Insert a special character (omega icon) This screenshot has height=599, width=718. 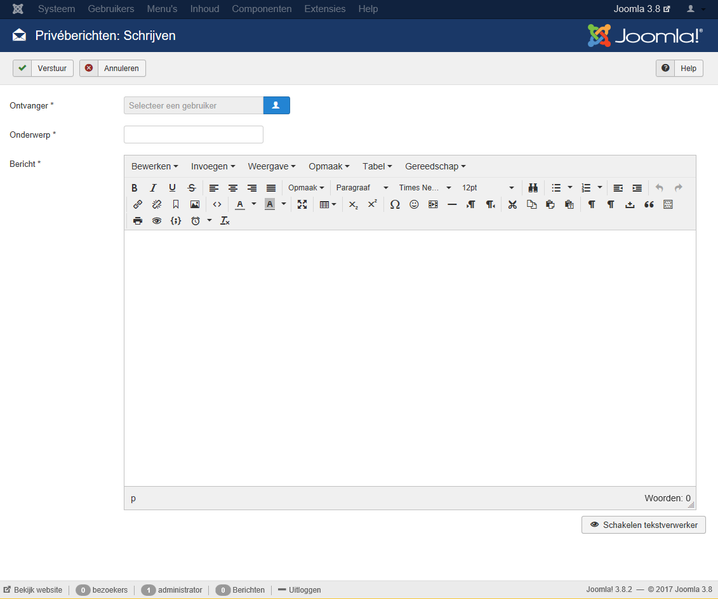[395, 204]
